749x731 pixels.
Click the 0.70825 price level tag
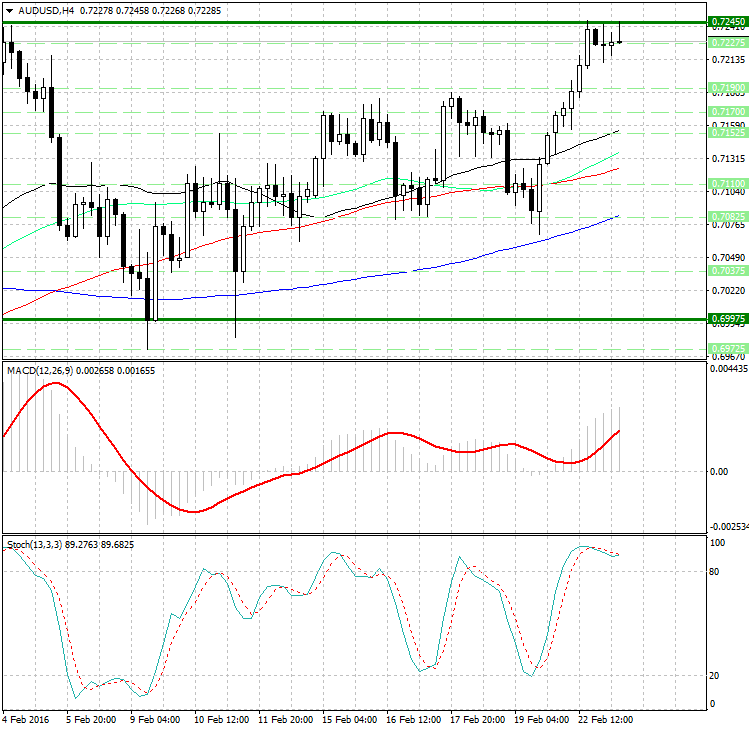727,216
